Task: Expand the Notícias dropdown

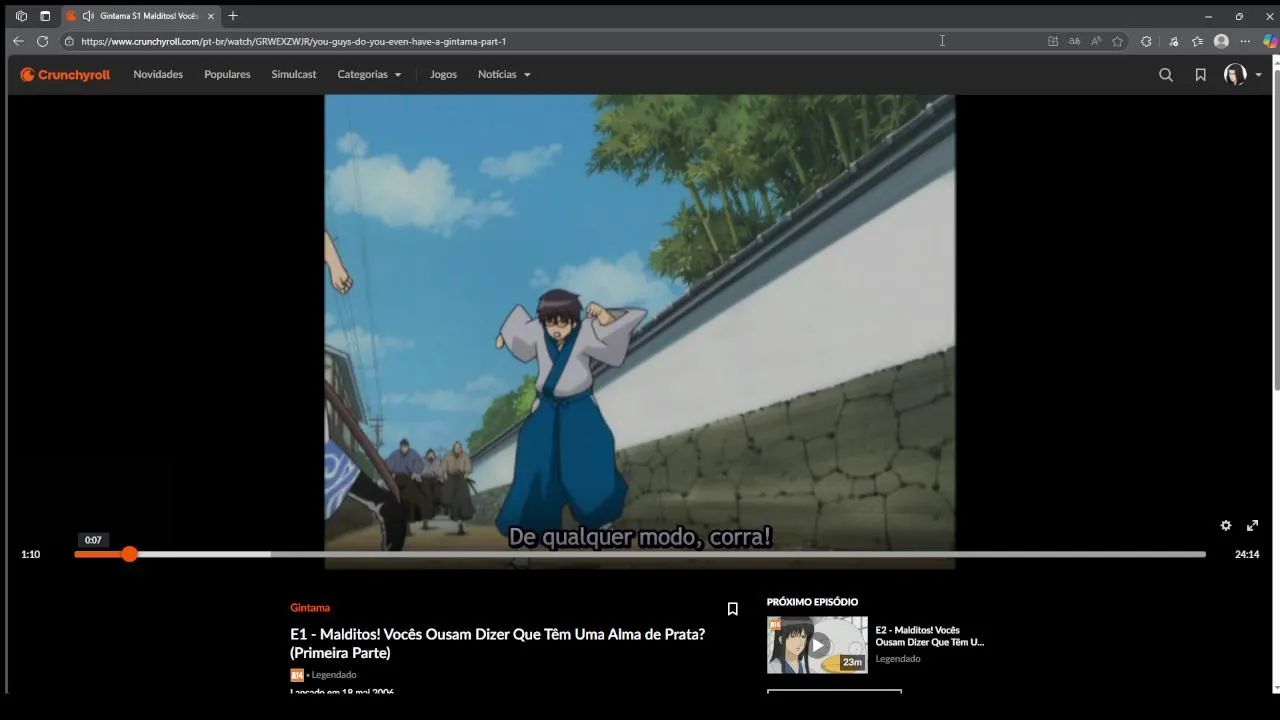Action: point(504,74)
